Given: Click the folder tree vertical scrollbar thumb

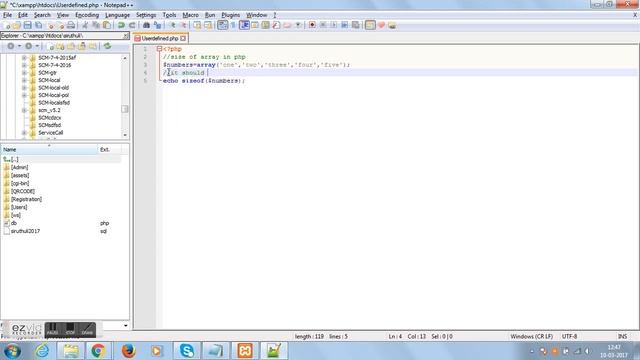Looking at the screenshot, I should [125, 109].
